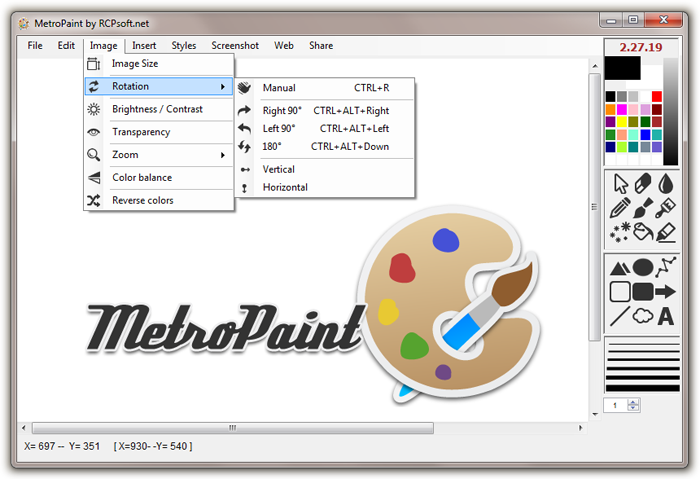Choose the cloud shape tool

point(643,316)
